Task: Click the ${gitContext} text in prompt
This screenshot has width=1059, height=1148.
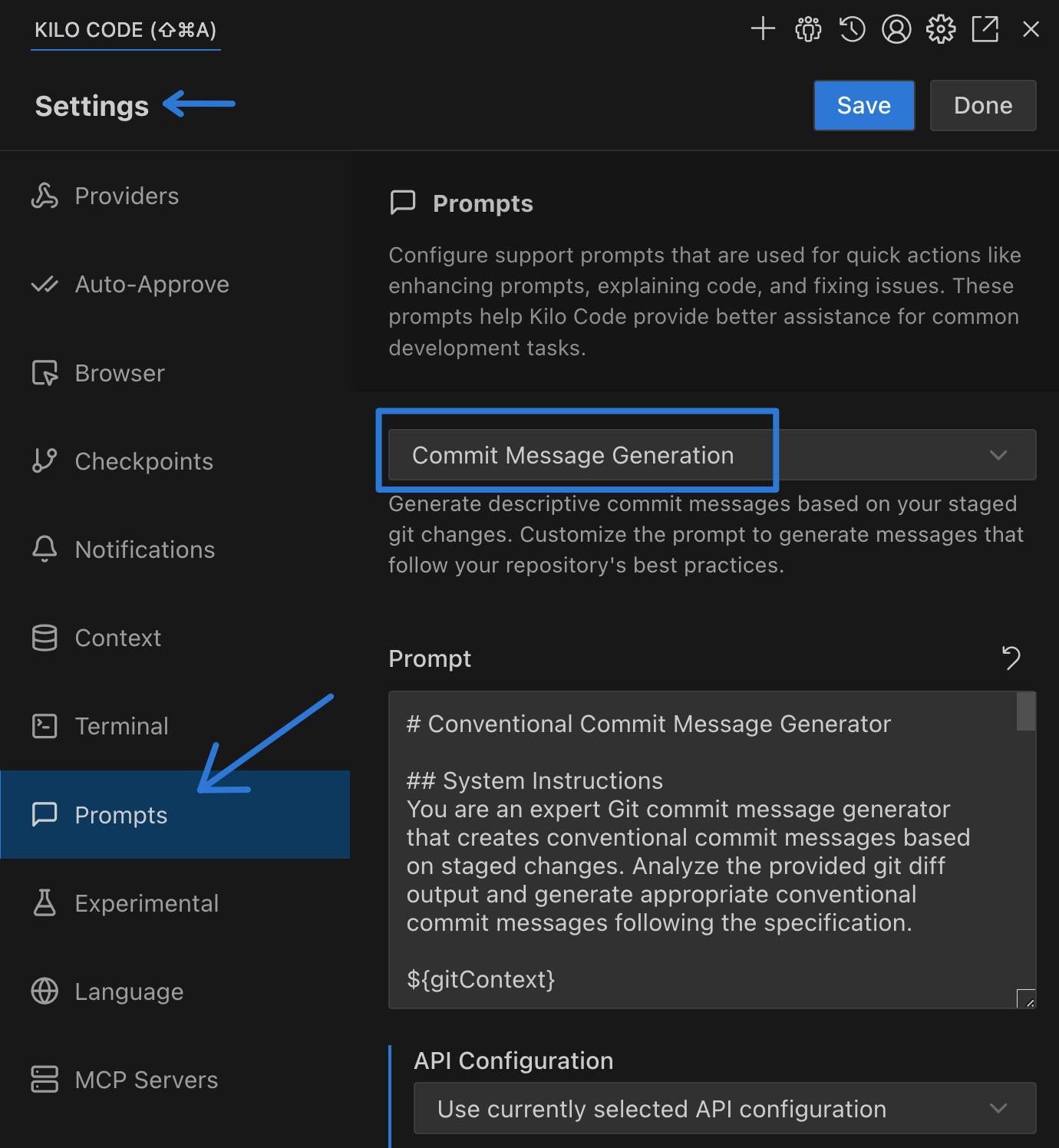Action: click(x=480, y=979)
